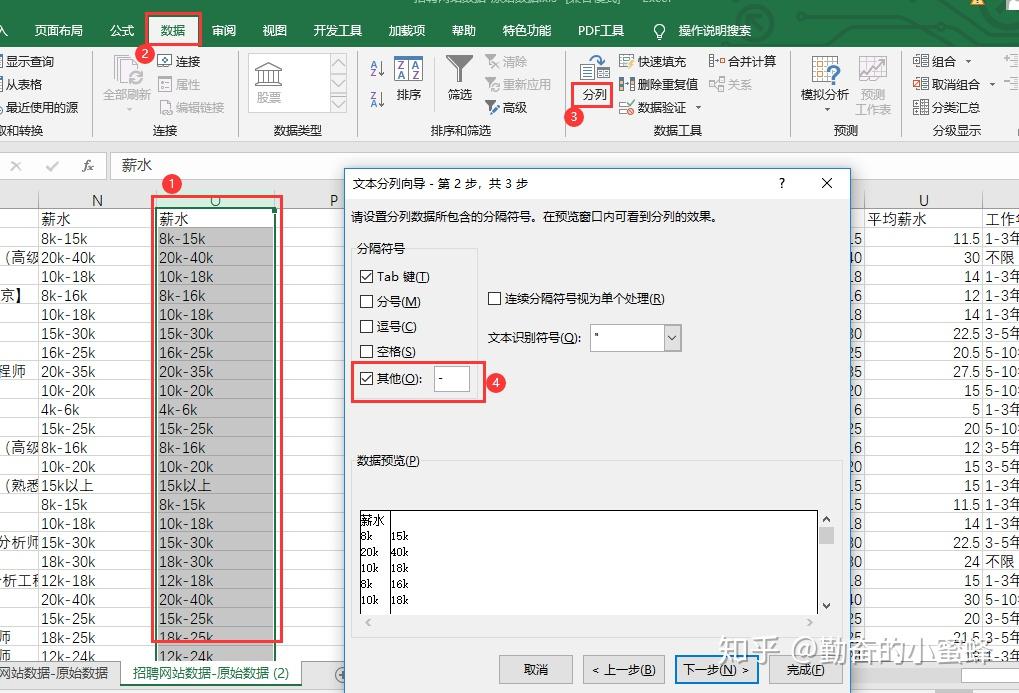Check 连续分隔符号视为单个处理 option
The height and width of the screenshot is (693, 1019).
494,299
